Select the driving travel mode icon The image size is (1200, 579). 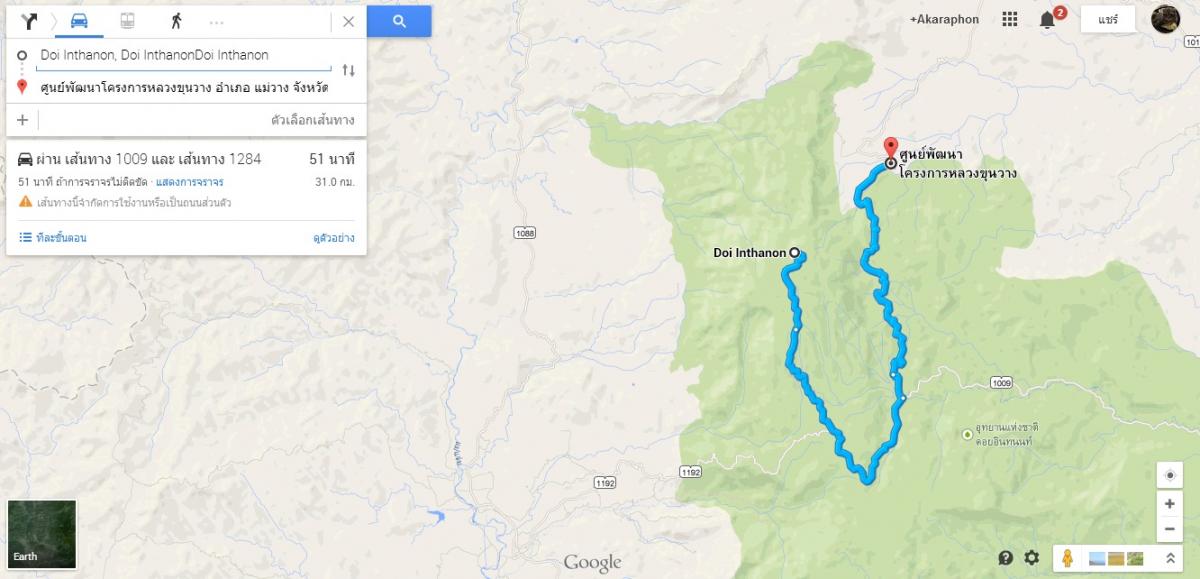click(79, 21)
